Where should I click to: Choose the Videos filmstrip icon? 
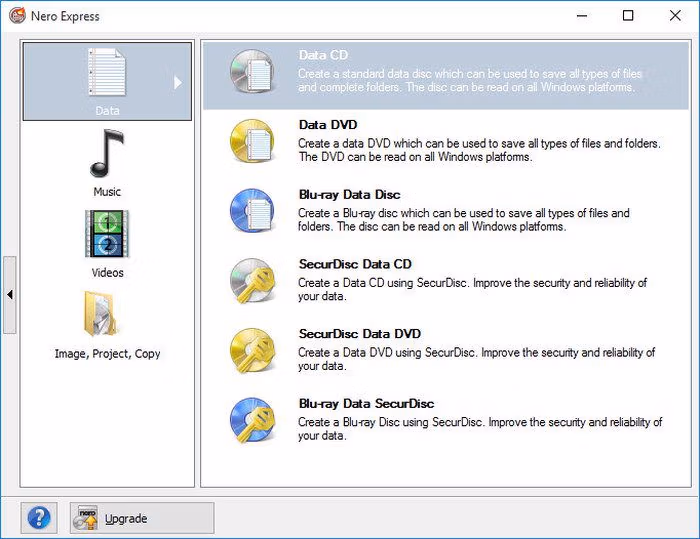pos(107,234)
